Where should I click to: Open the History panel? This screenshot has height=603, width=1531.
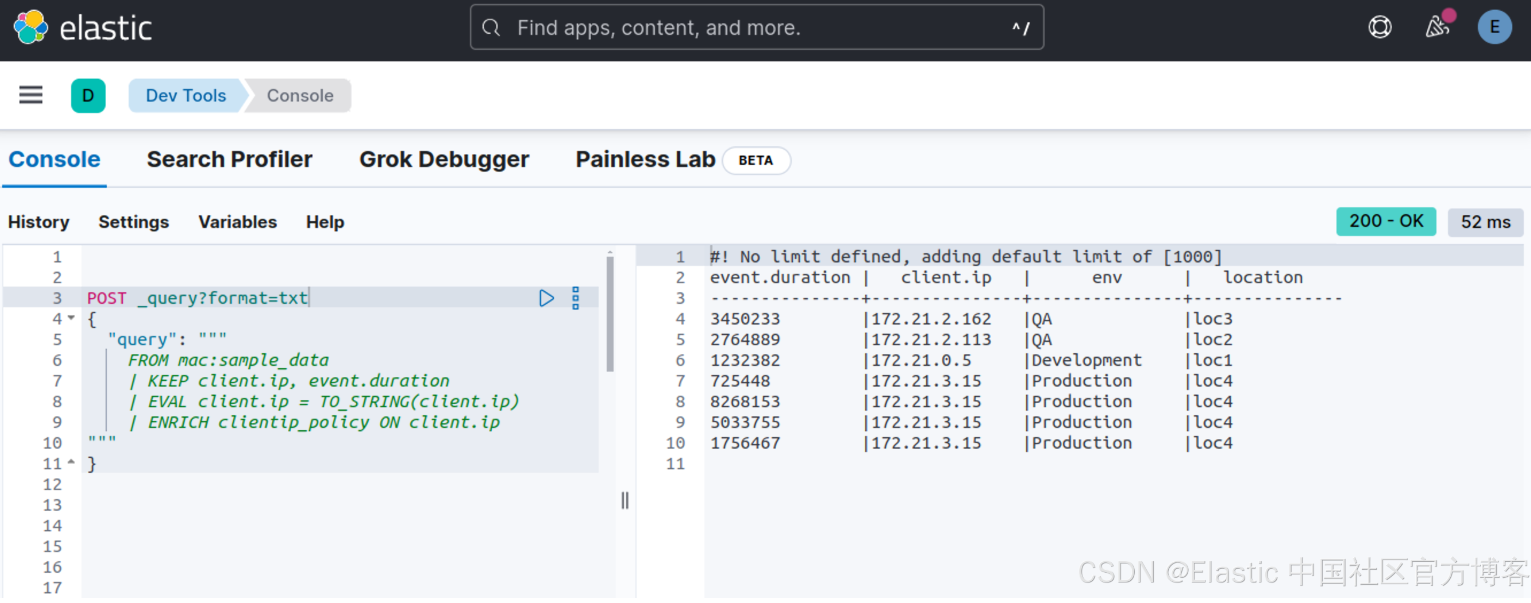point(39,222)
